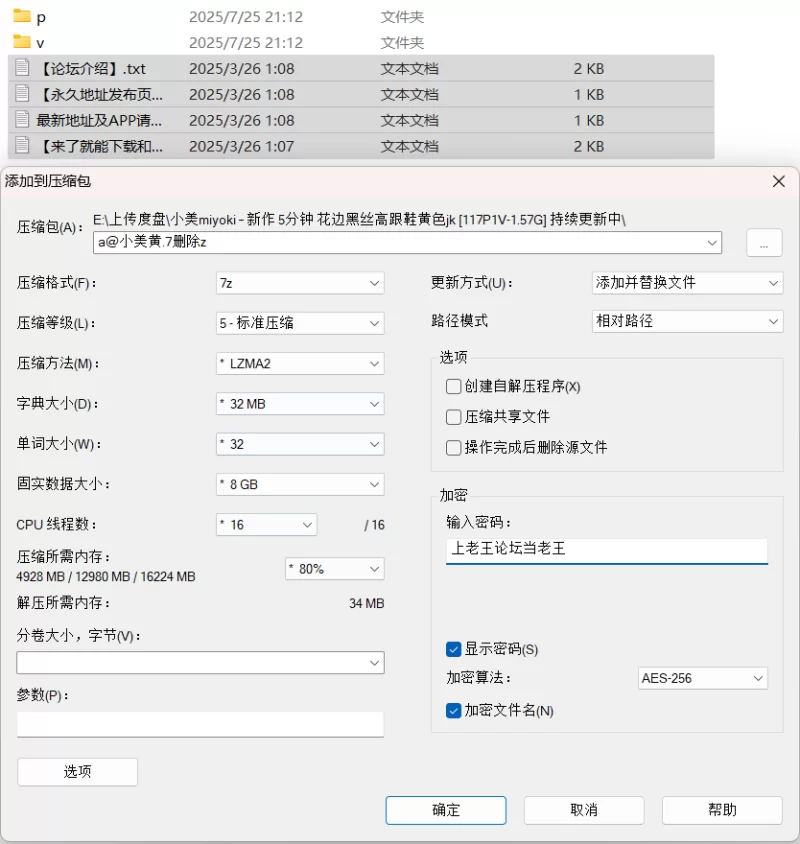Click the 选项 button
Image resolution: width=800 pixels, height=844 pixels.
[77, 772]
